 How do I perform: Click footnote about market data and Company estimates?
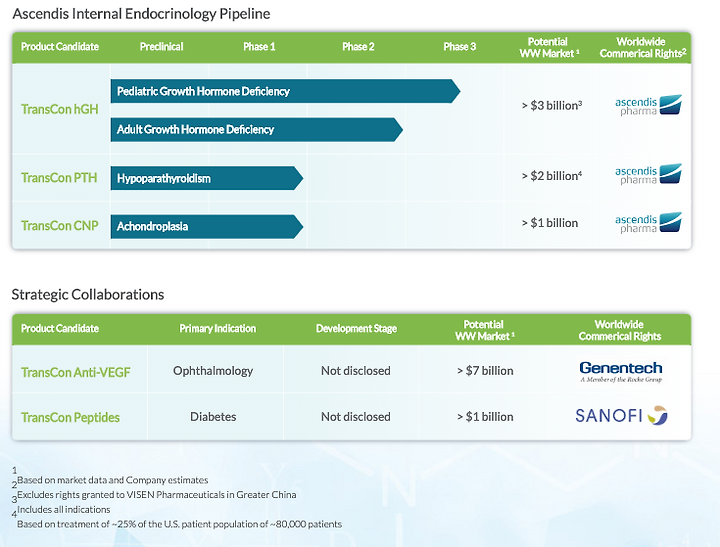[x=112, y=480]
